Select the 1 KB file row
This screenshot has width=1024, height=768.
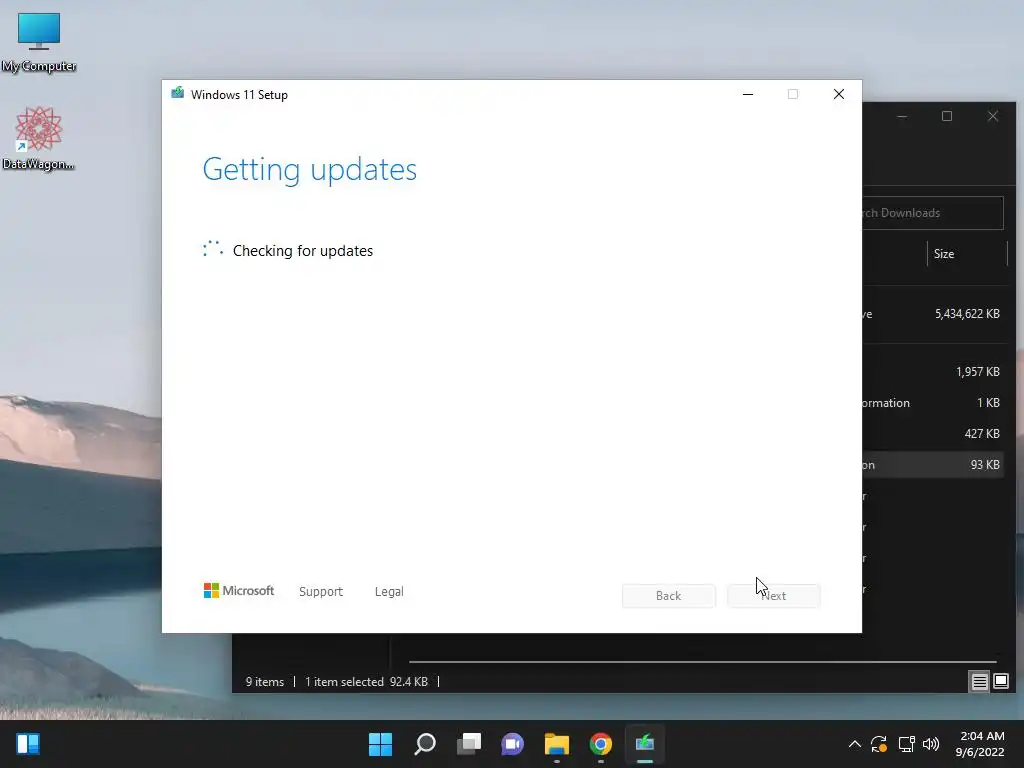933,403
